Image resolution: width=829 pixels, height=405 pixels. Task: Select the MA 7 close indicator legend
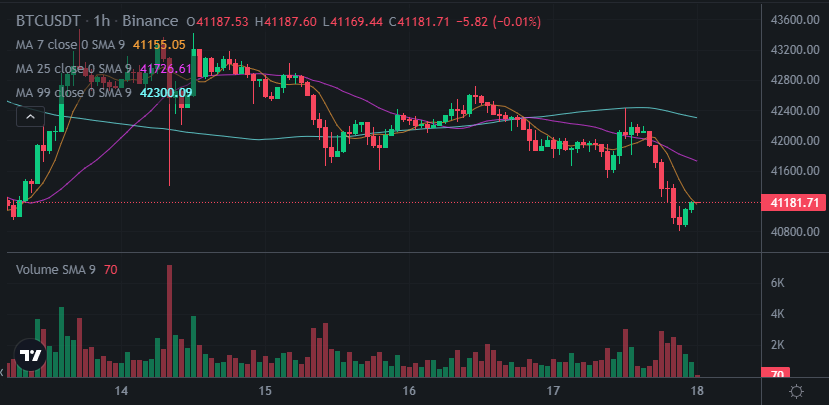[70, 45]
